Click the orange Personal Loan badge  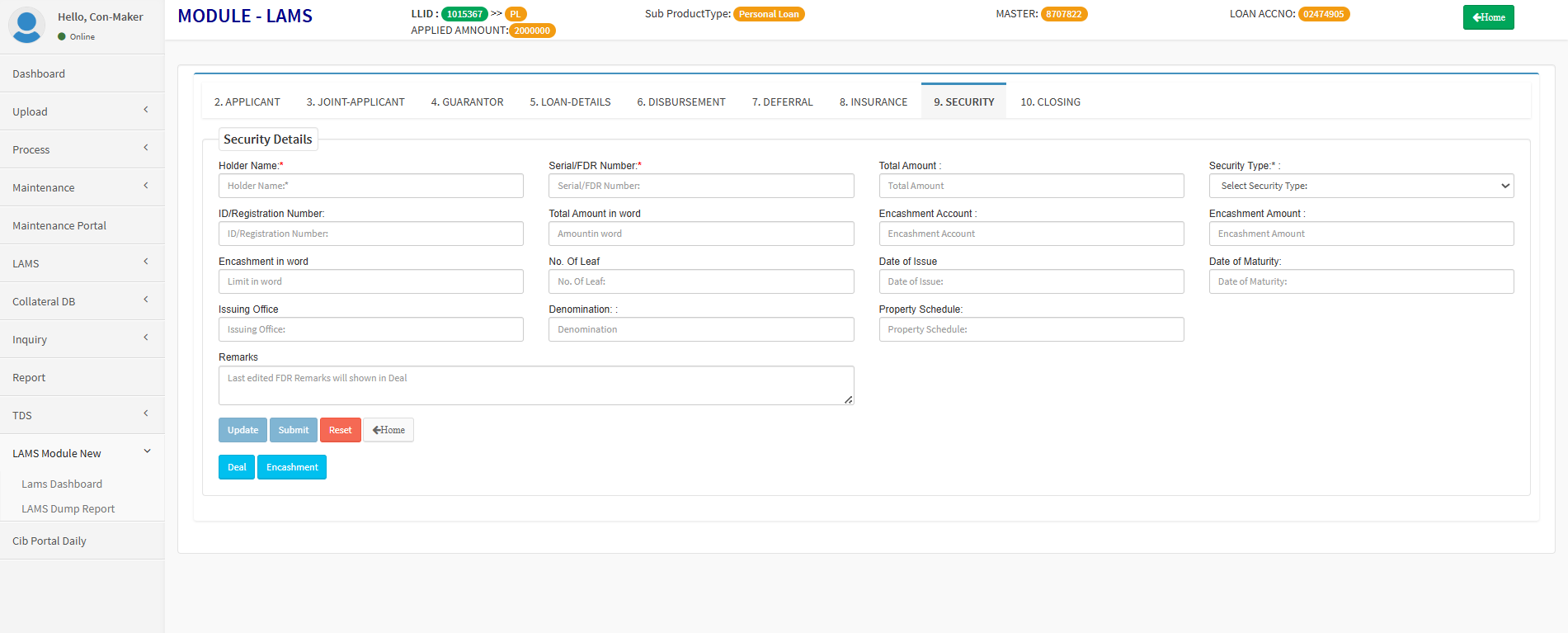coord(768,14)
